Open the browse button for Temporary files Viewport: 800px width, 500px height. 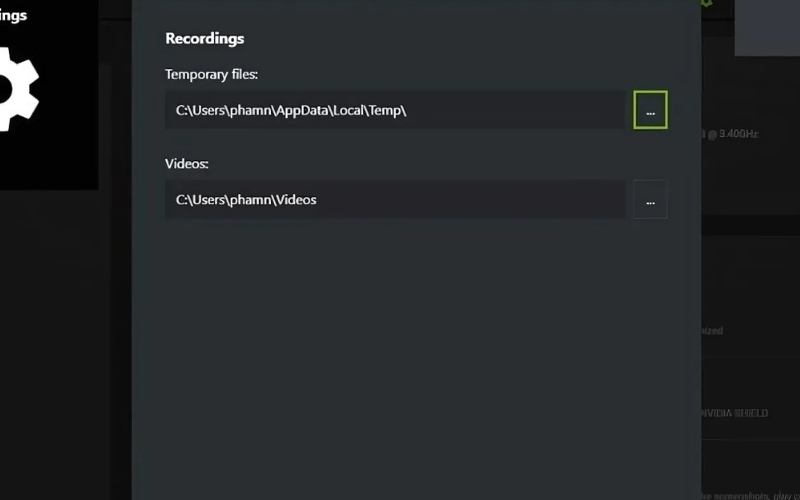pos(650,110)
